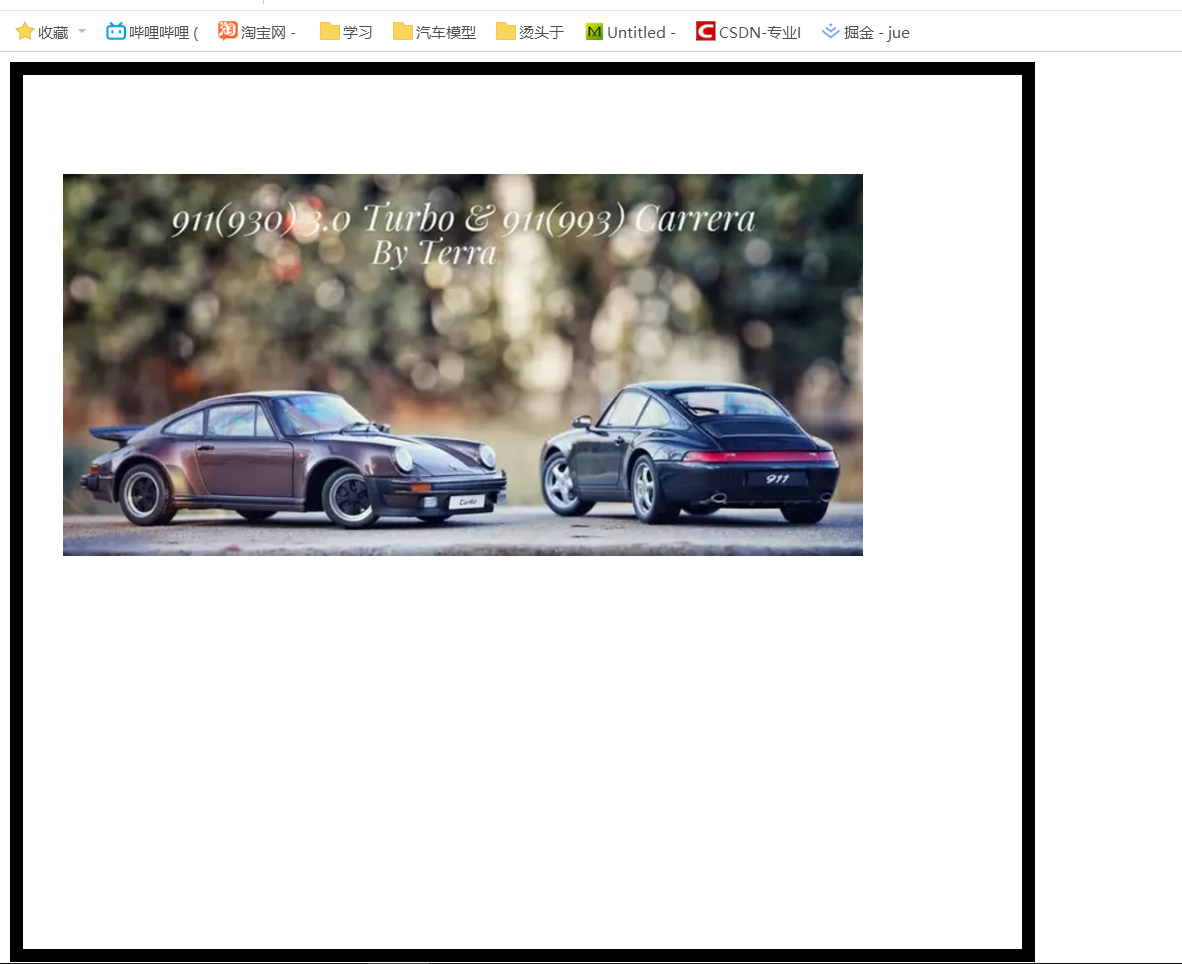
Task: Click the green M Untitled icon
Action: coord(594,32)
